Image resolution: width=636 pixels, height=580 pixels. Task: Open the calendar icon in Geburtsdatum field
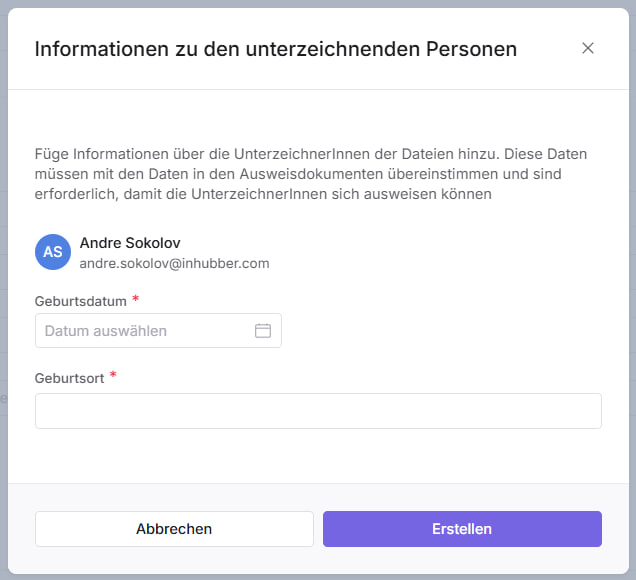[x=263, y=331]
